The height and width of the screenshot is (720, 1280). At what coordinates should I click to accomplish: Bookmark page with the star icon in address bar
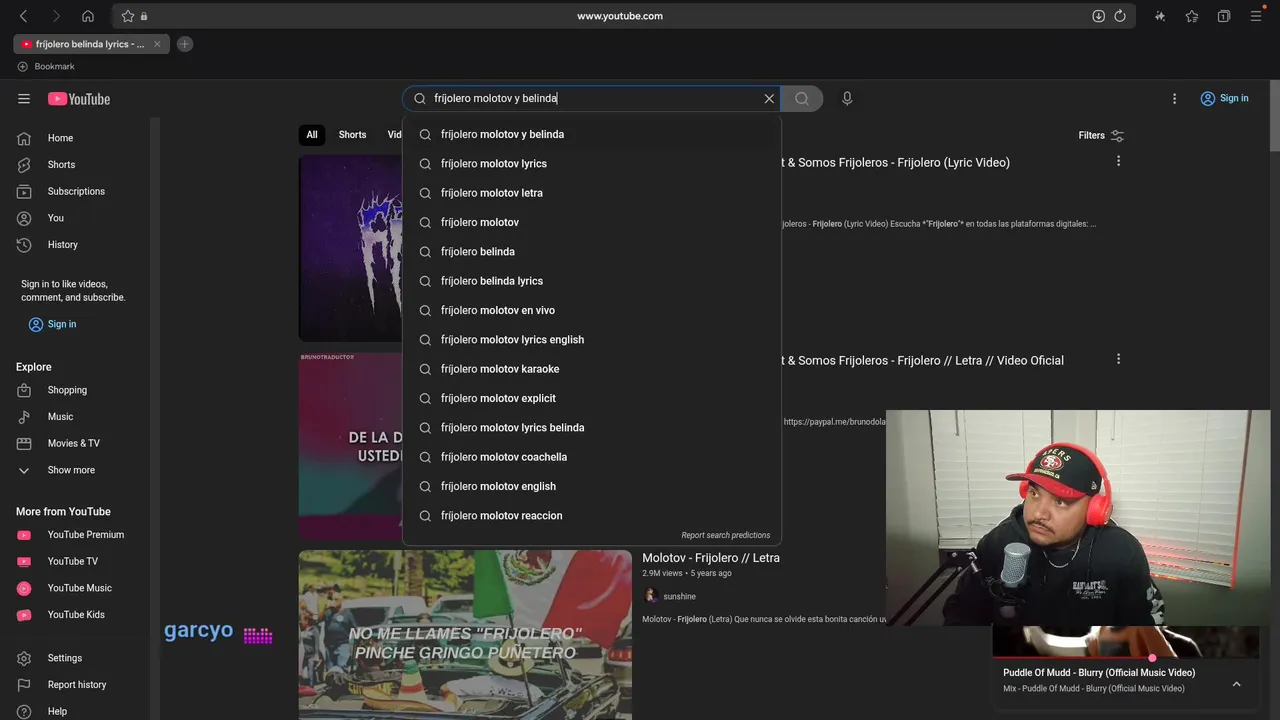(128, 16)
